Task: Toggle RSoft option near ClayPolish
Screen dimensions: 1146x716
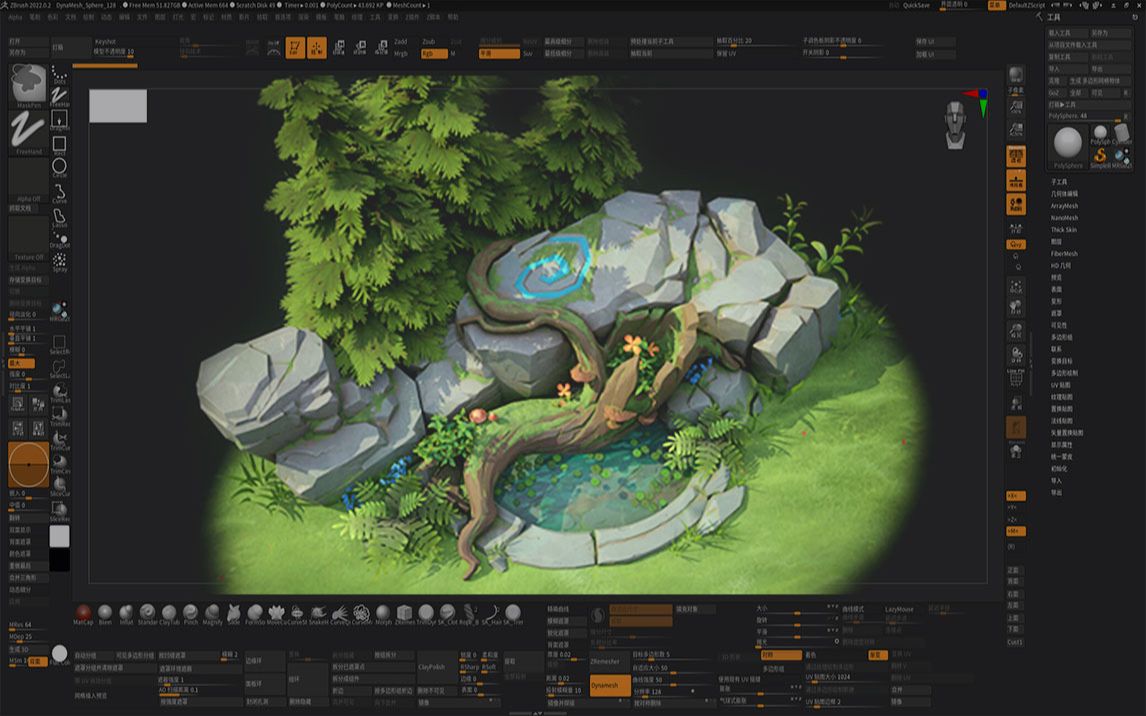Action: (489, 667)
